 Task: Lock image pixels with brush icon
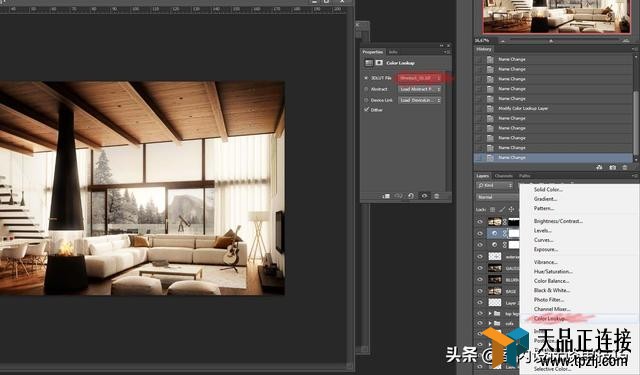[502, 209]
